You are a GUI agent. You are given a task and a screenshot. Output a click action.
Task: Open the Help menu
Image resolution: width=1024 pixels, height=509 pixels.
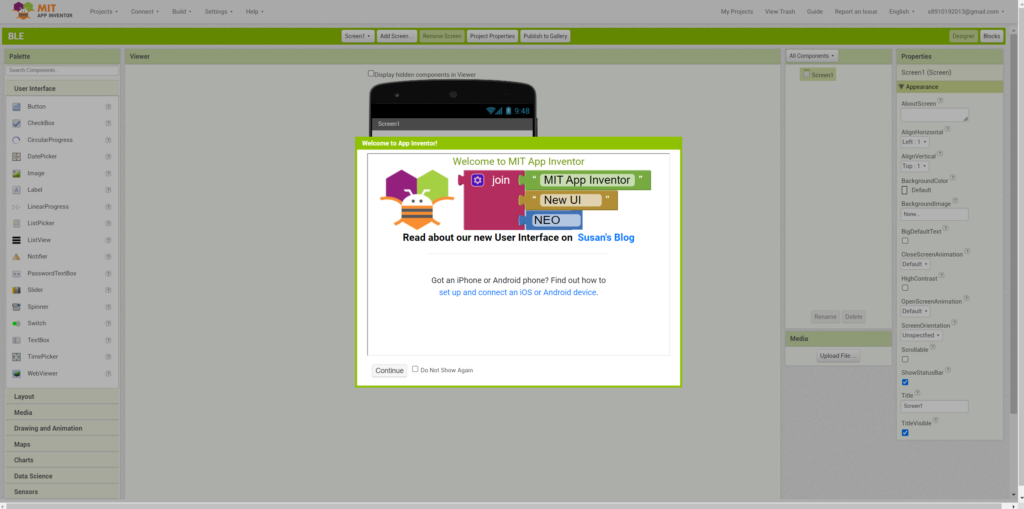[x=255, y=12]
